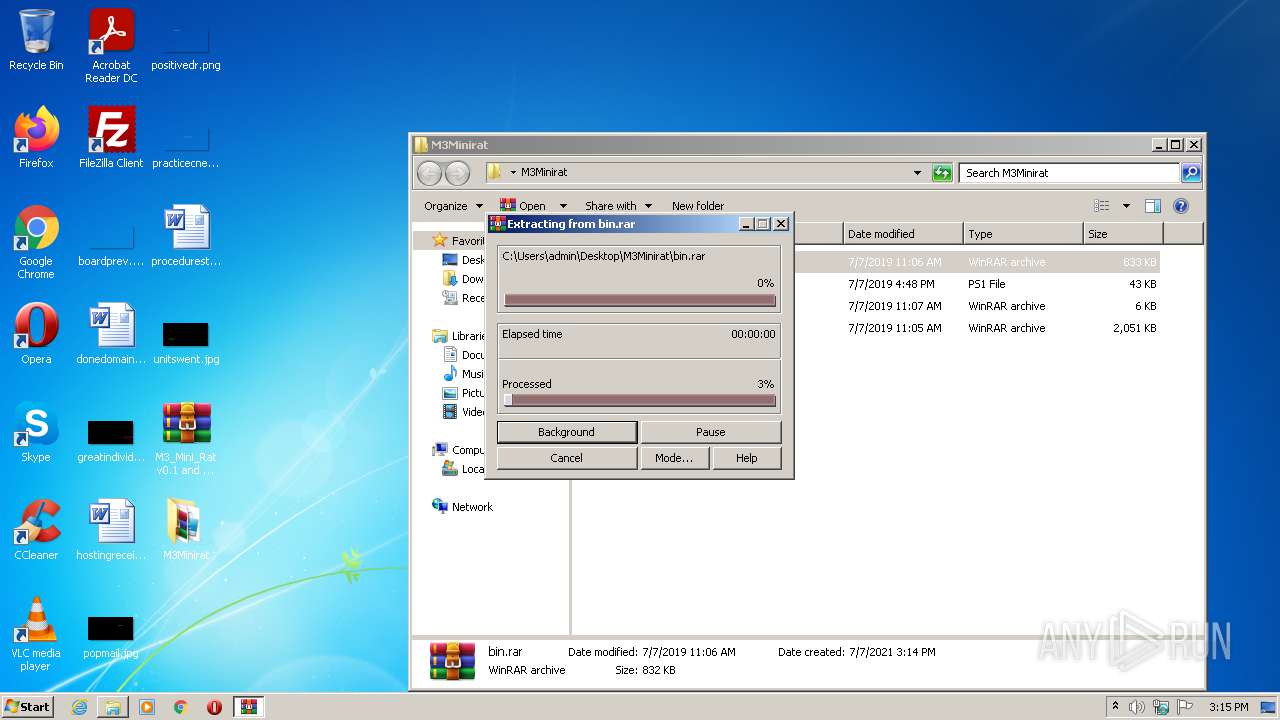Open Explorer help question mark icon
The height and width of the screenshot is (720, 1280).
coord(1180,206)
